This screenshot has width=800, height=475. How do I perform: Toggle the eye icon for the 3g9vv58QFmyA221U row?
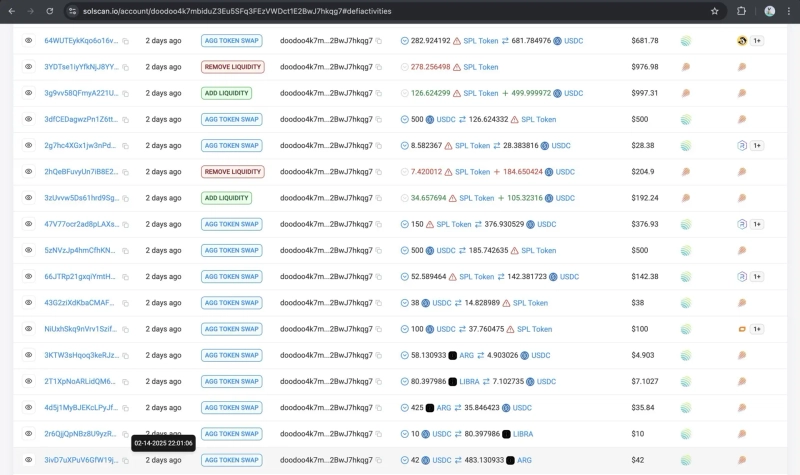[28, 93]
